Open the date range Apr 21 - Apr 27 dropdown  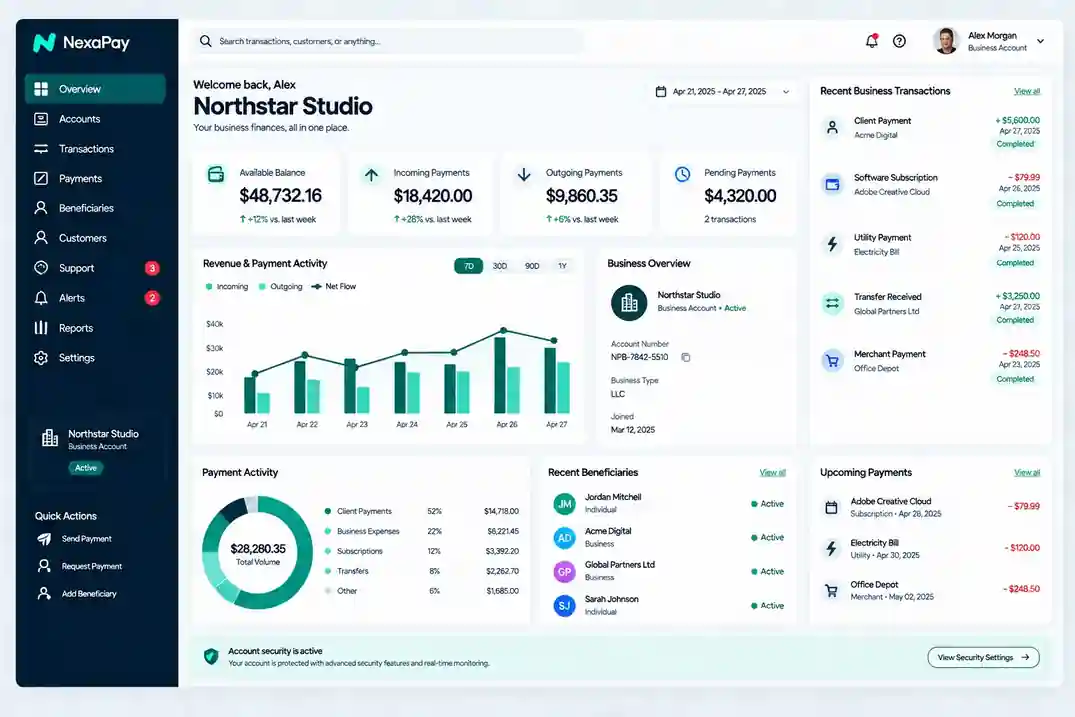click(724, 91)
